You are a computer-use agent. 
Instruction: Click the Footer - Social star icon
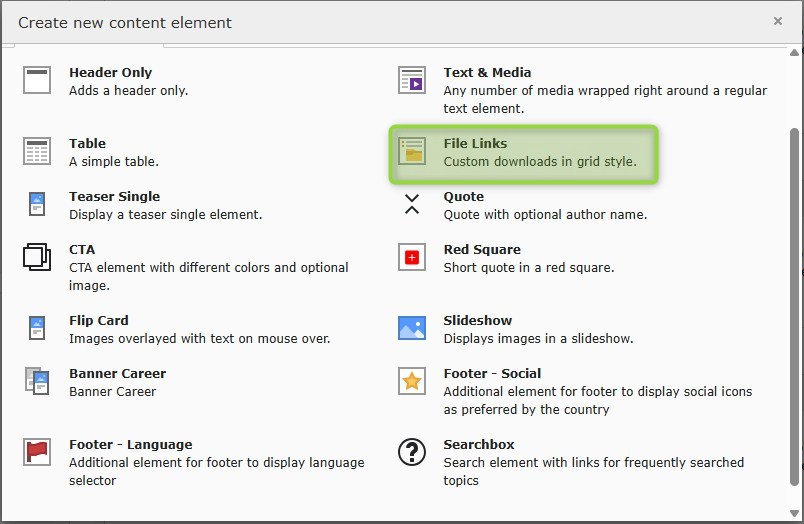click(x=412, y=381)
